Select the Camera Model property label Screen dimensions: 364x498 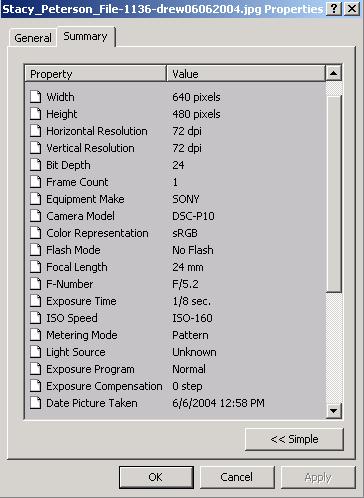click(x=80, y=216)
